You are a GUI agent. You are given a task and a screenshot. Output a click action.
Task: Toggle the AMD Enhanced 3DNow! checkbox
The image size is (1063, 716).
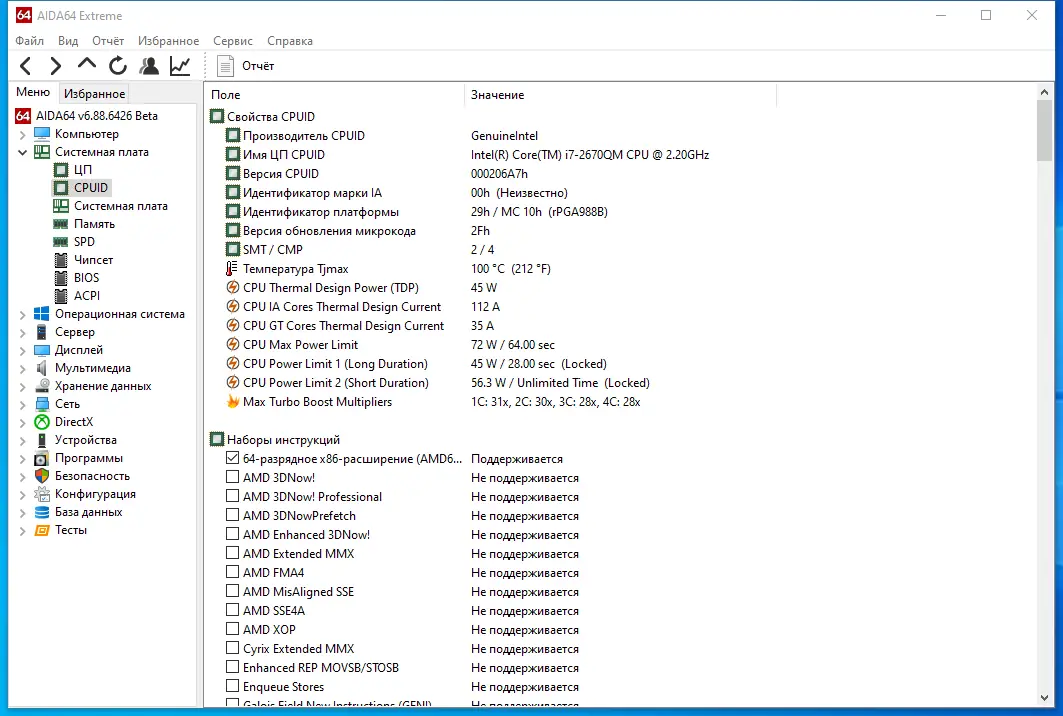point(233,534)
